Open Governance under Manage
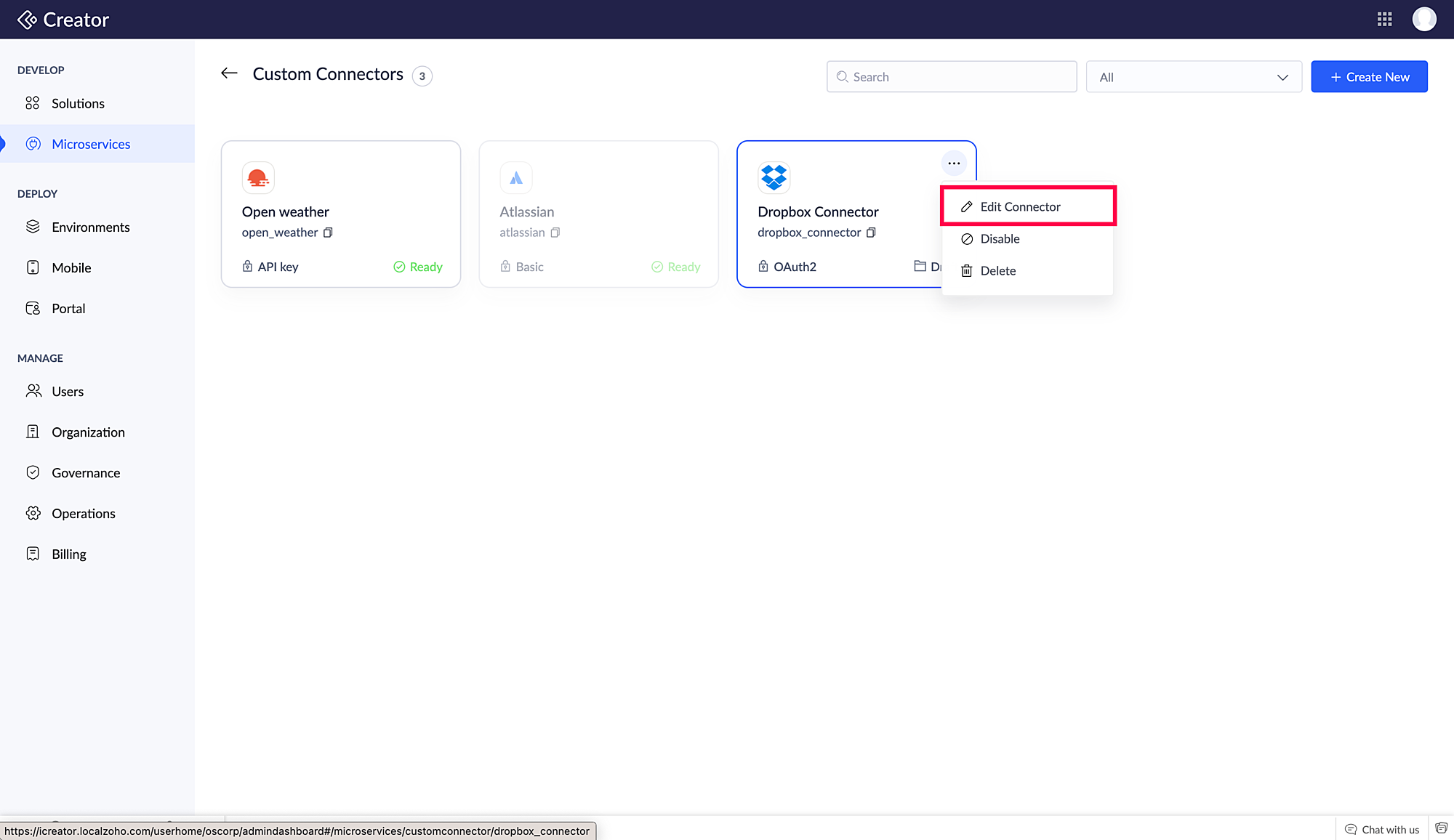The image size is (1454, 840). pyautogui.click(x=86, y=473)
